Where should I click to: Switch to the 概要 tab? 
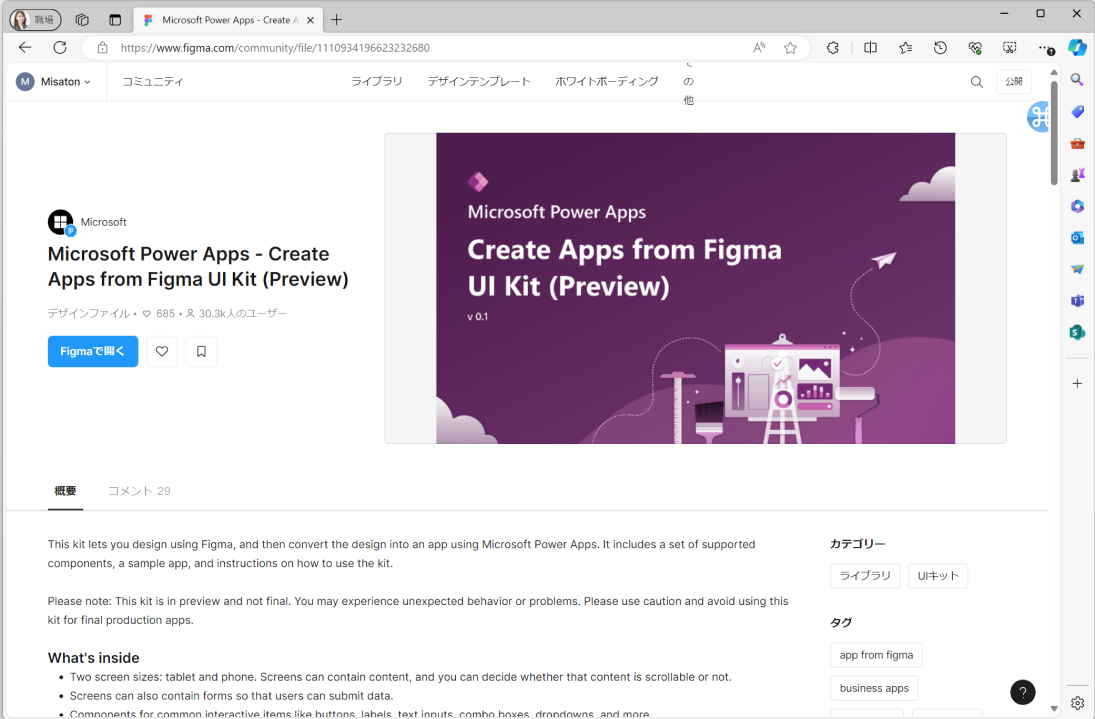66,491
